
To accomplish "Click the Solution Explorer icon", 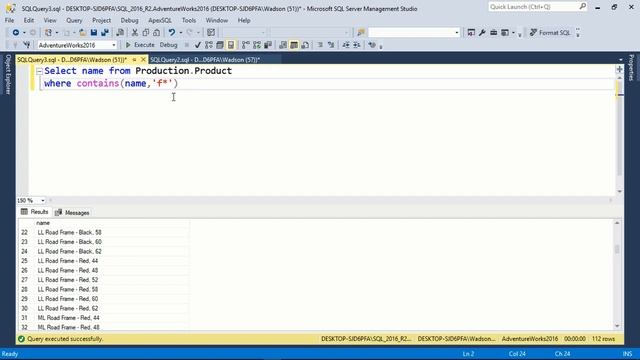I will click(471, 33).
